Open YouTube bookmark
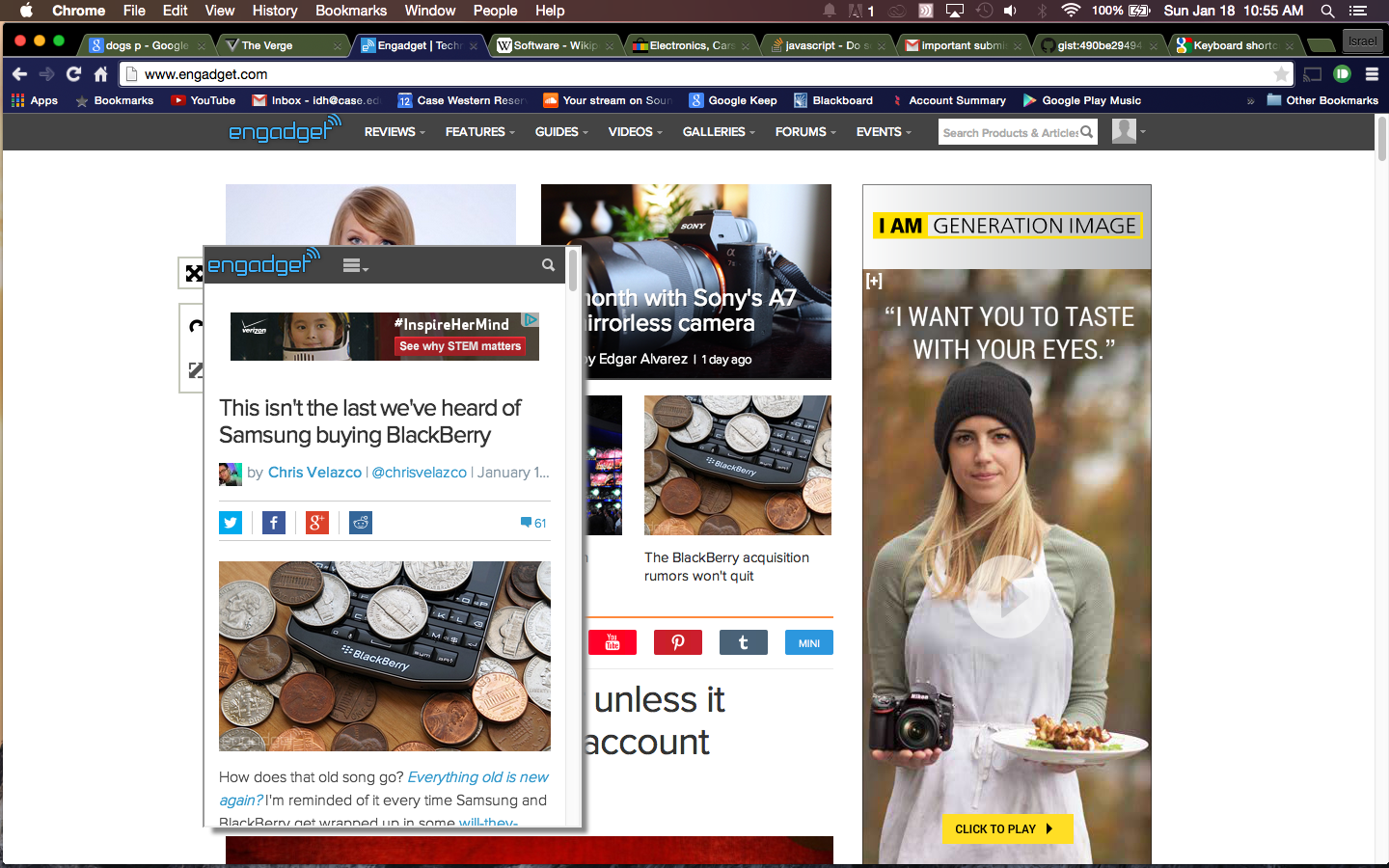 tap(204, 100)
